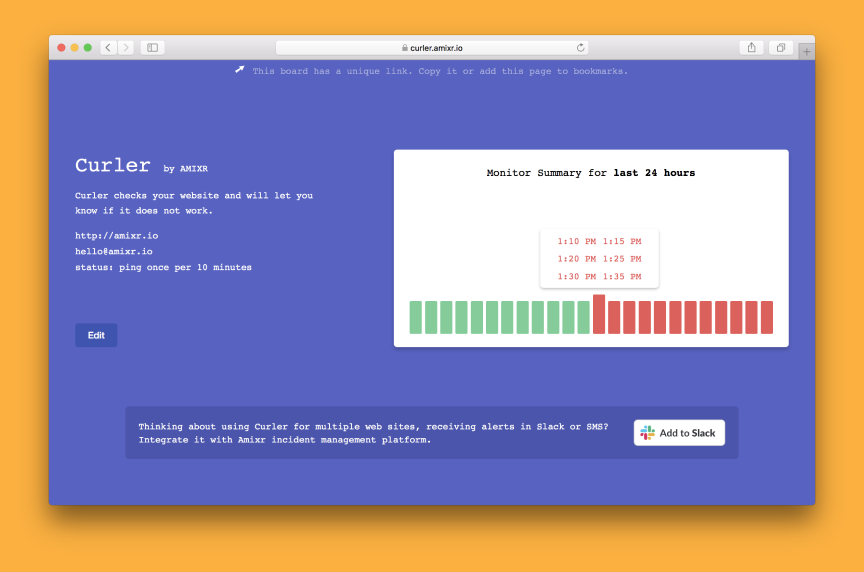This screenshot has width=864, height=572.
Task: Close the Safari window with red button
Action: (61, 48)
